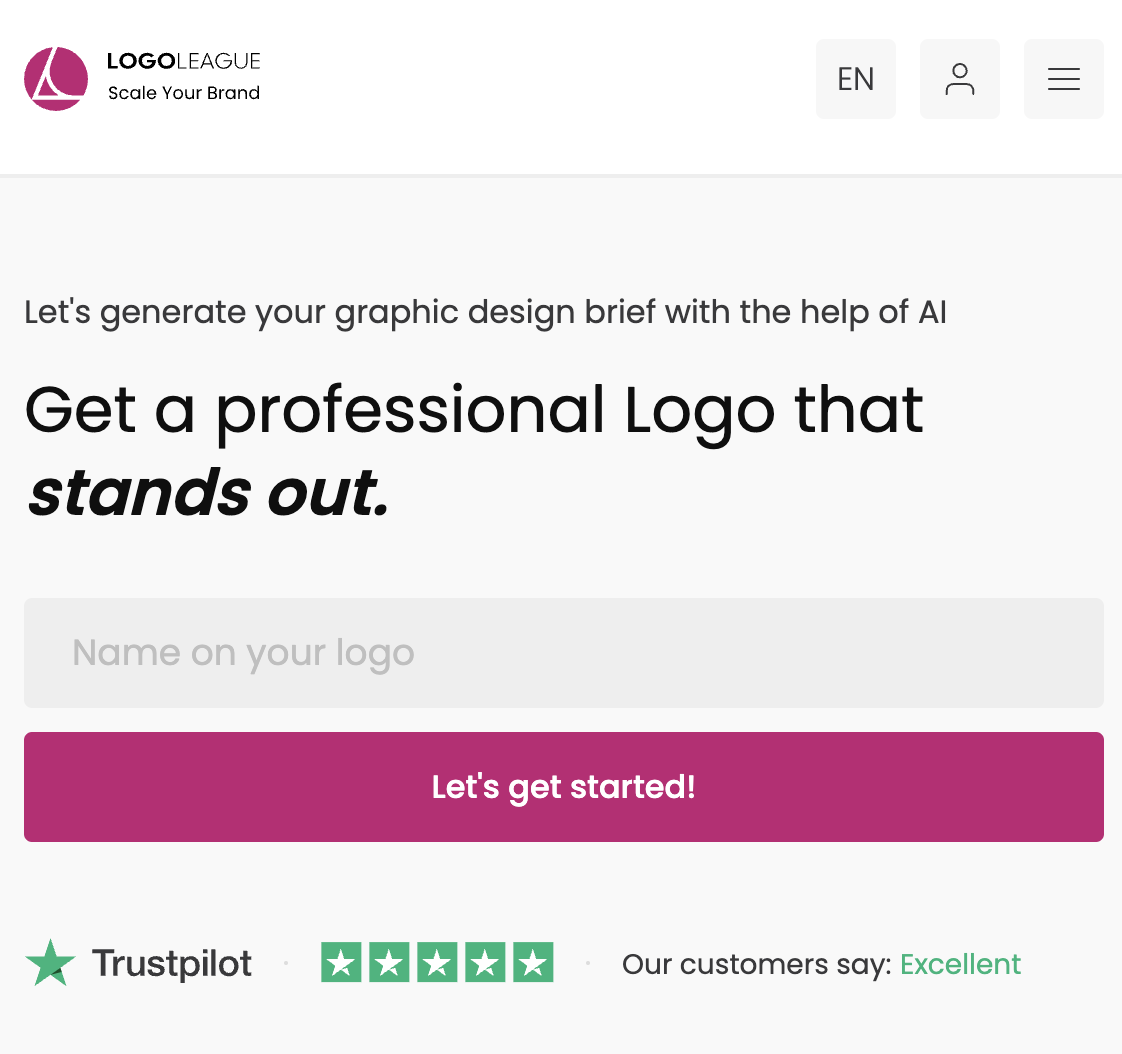The height and width of the screenshot is (1054, 1122).
Task: Click the Our customers say text
Action: coord(756,964)
